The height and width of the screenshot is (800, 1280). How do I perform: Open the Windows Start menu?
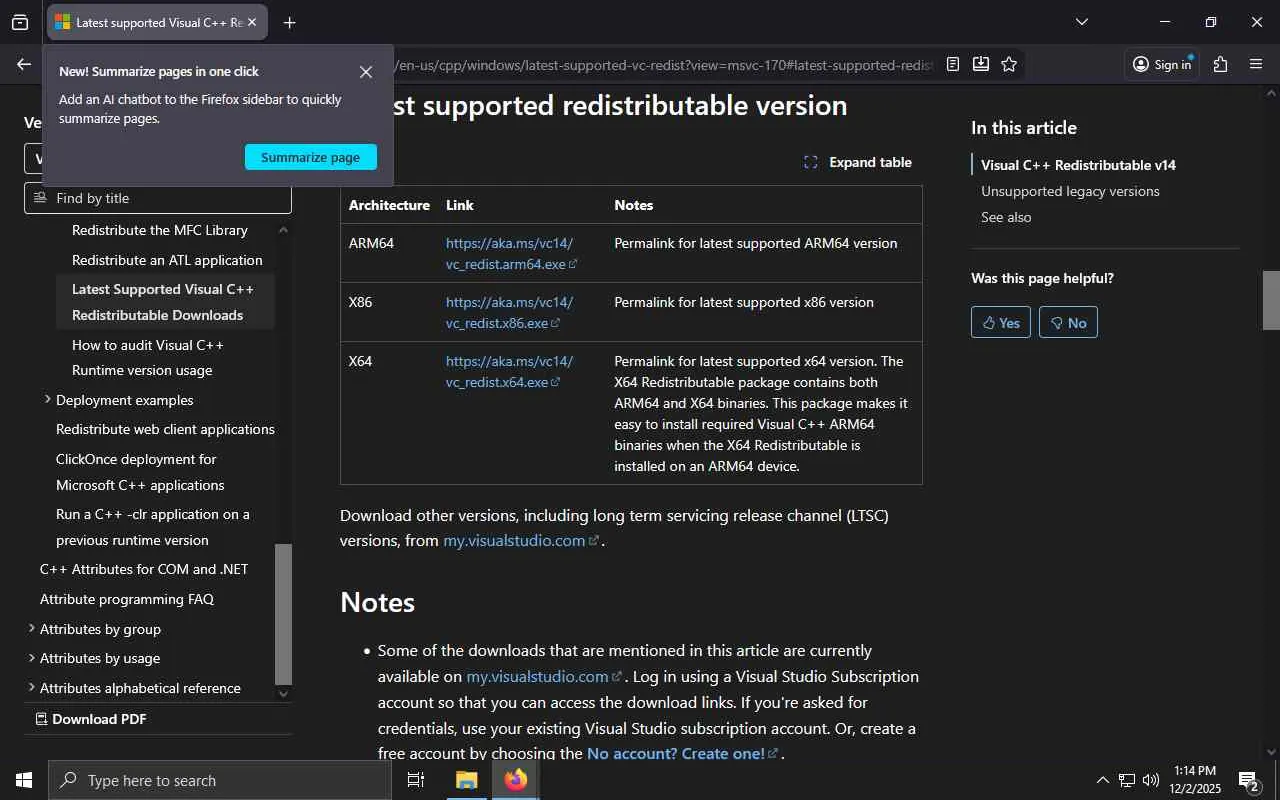coord(24,780)
